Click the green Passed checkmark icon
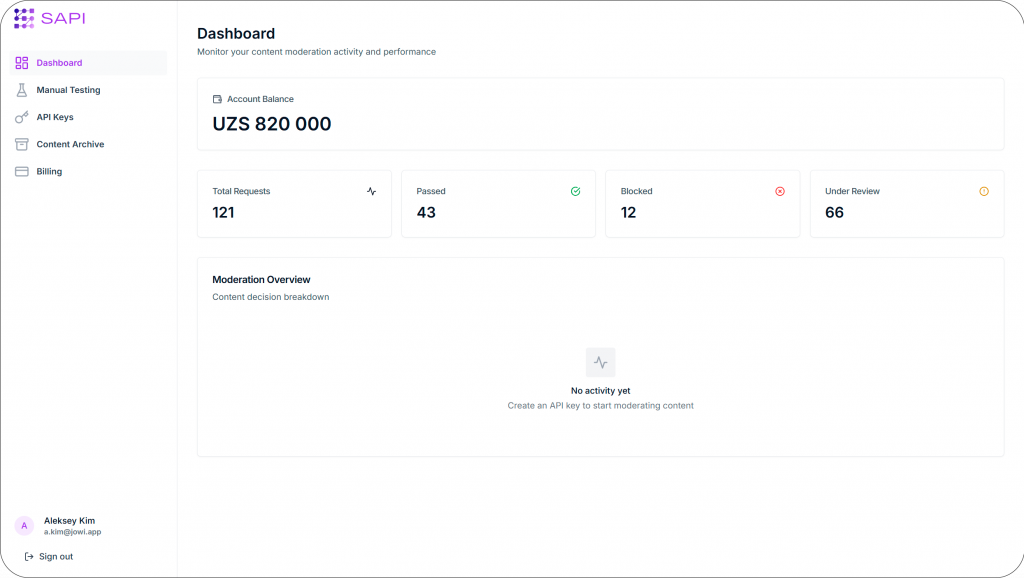This screenshot has width=1024, height=578. tap(575, 191)
